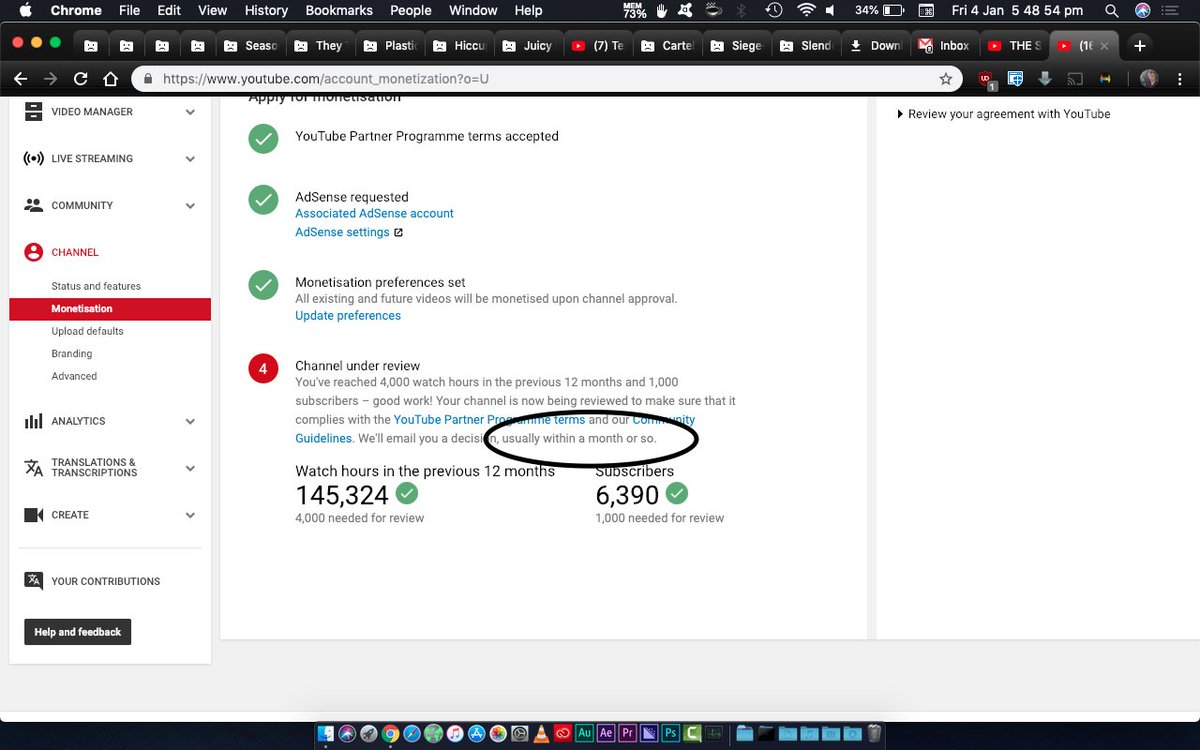The height and width of the screenshot is (750, 1200).
Task: Expand the Translations & Transcriptions chevron
Action: pos(190,468)
